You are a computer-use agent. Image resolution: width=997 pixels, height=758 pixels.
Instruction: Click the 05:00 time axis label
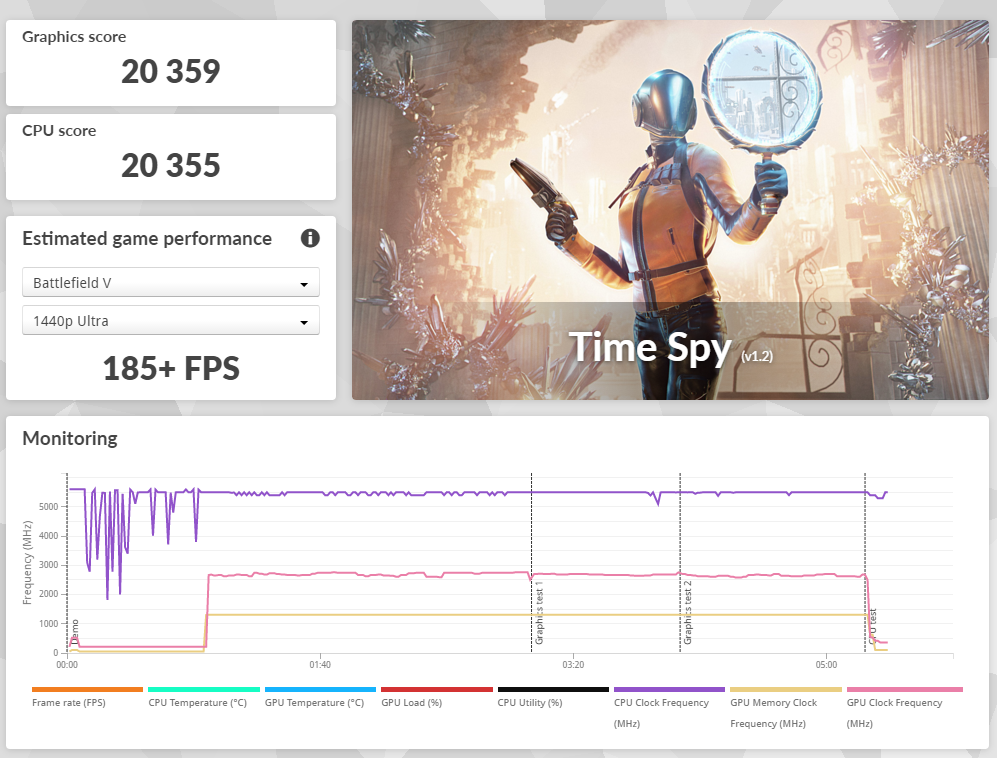[x=826, y=665]
